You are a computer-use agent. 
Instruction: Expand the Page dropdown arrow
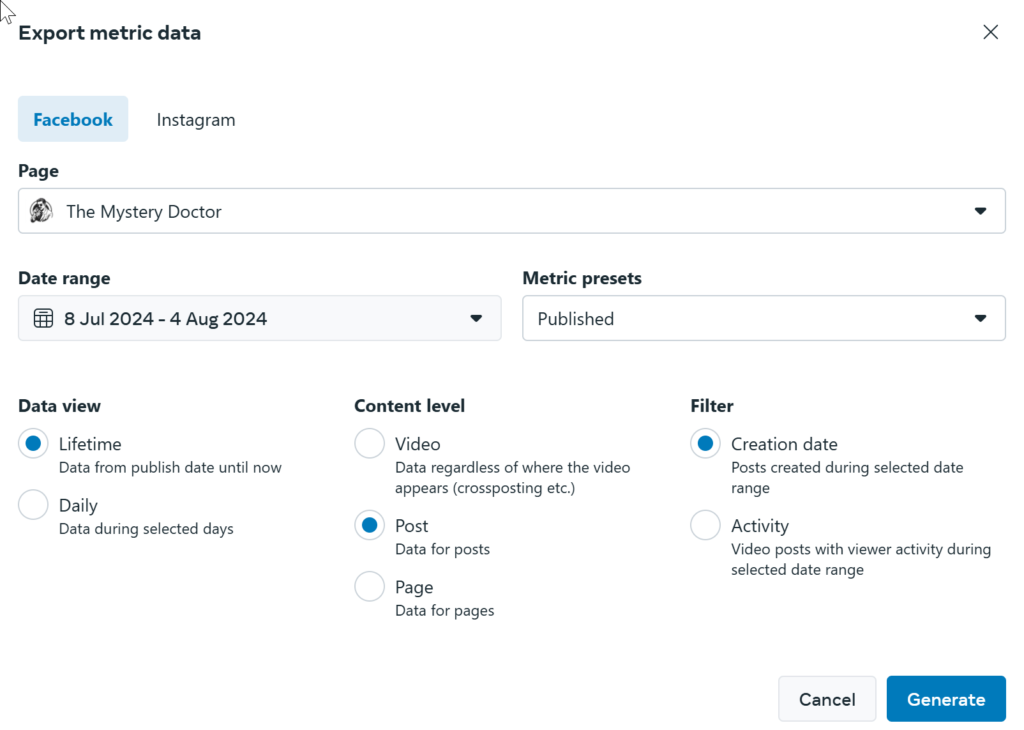click(x=980, y=211)
